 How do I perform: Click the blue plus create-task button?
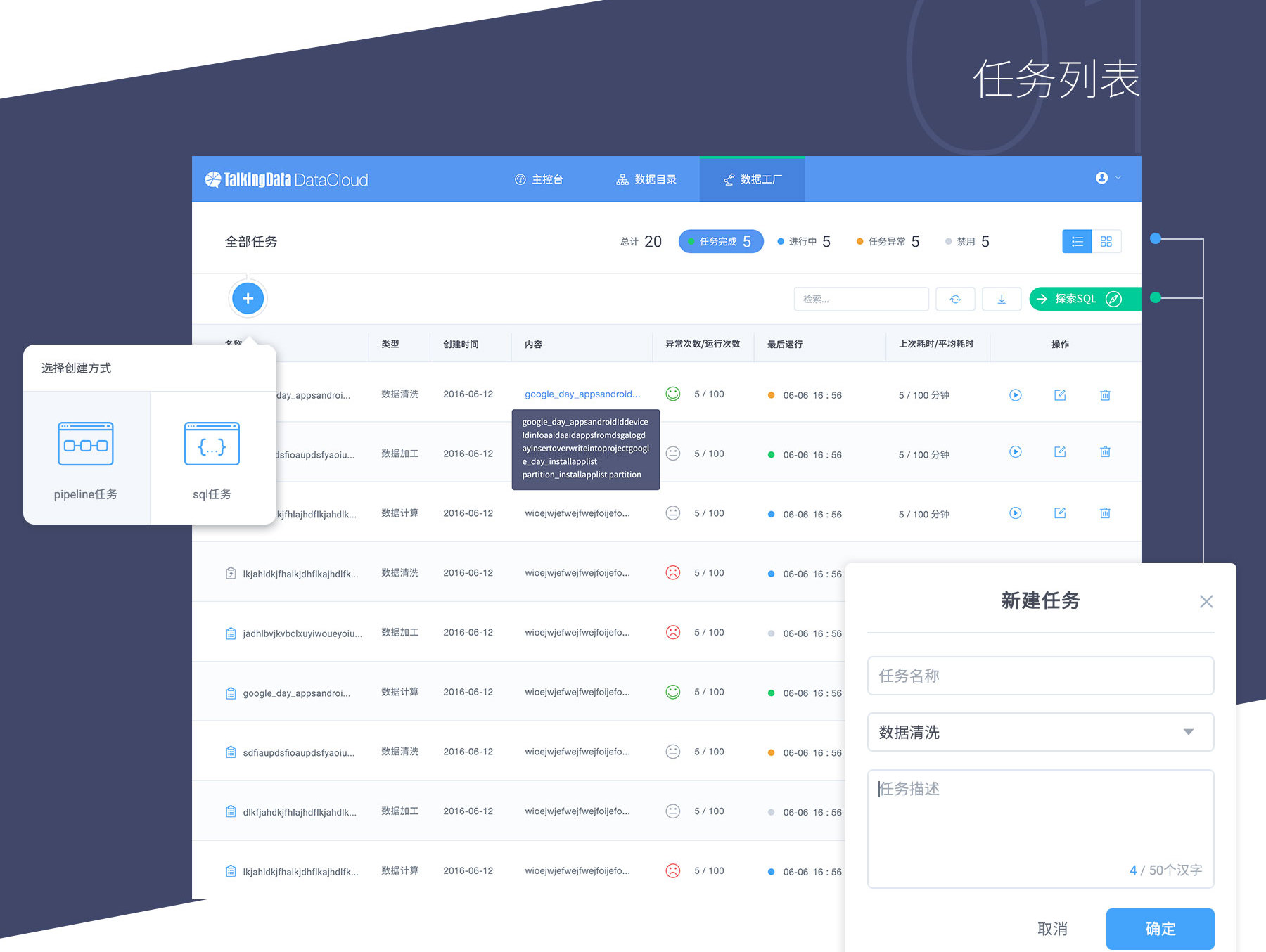(x=248, y=298)
